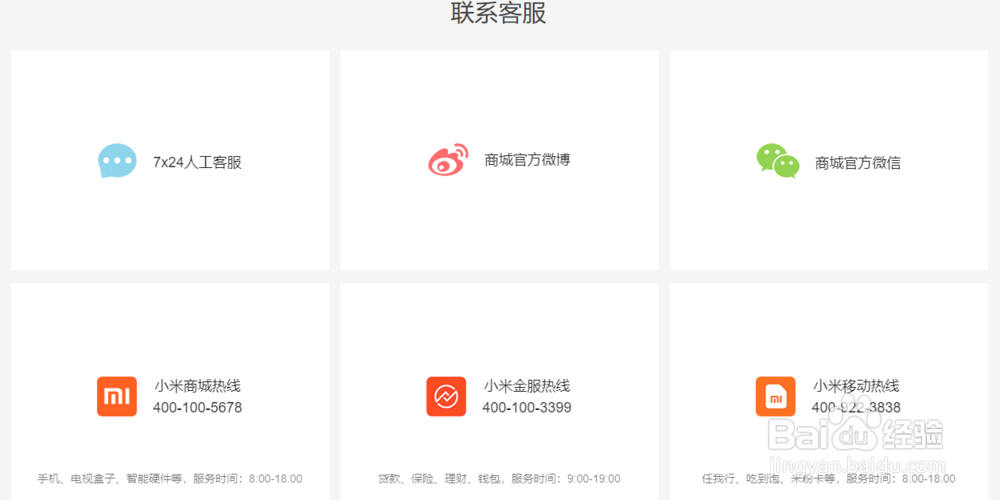Click text 贷款、保险、理财、钱包 service hours

click(499, 478)
